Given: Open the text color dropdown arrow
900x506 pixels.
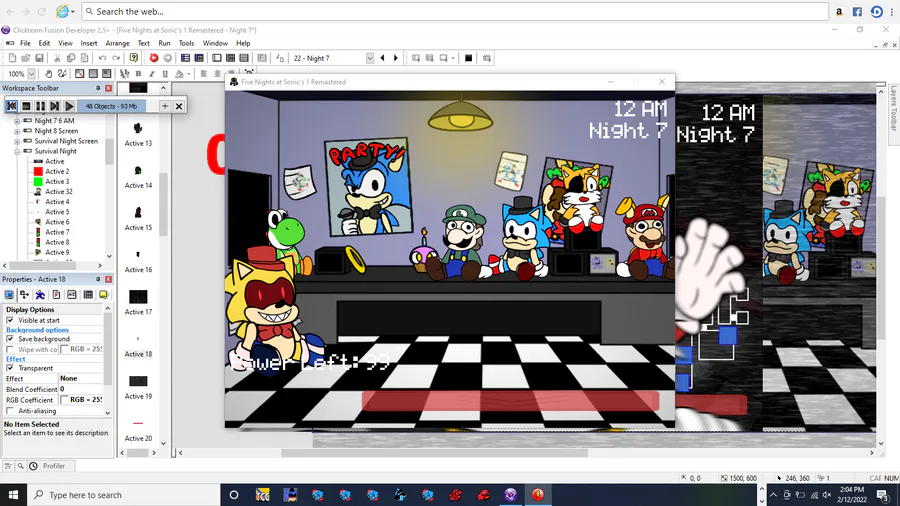Looking at the screenshot, I should 188,73.
